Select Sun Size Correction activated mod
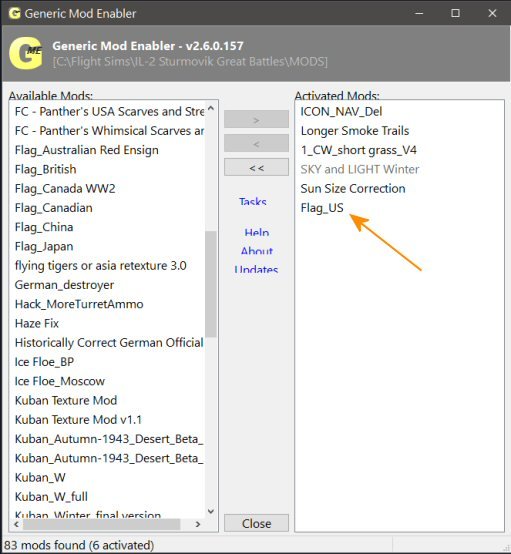Viewport: 511px width, 554px height. coord(353,188)
